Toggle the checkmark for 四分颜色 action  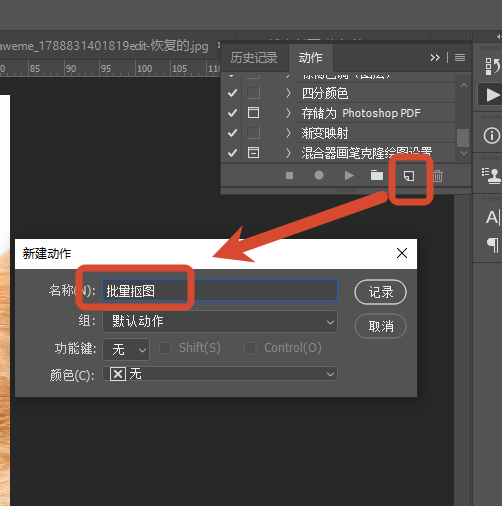point(232,93)
